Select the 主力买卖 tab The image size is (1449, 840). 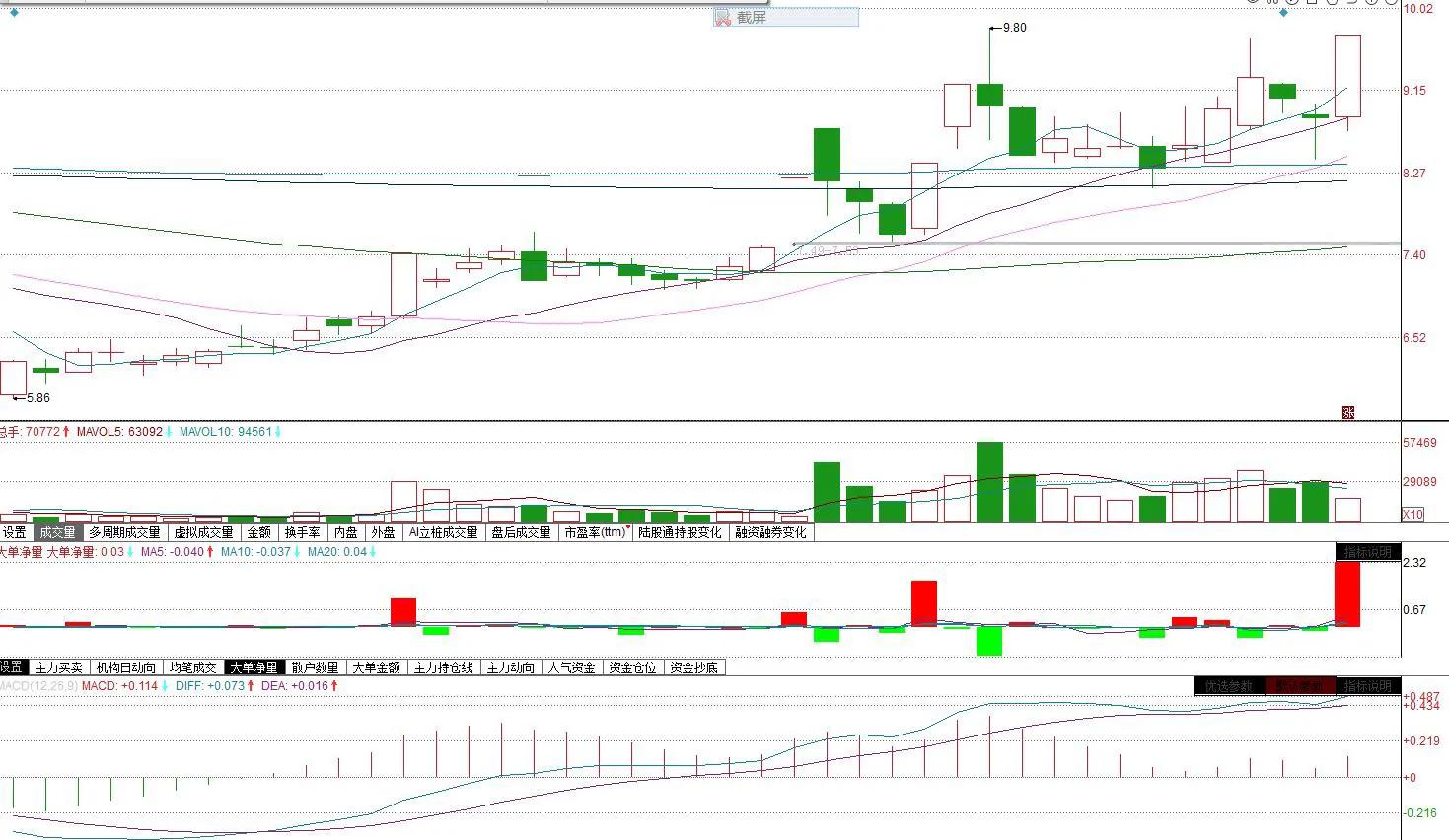(59, 667)
